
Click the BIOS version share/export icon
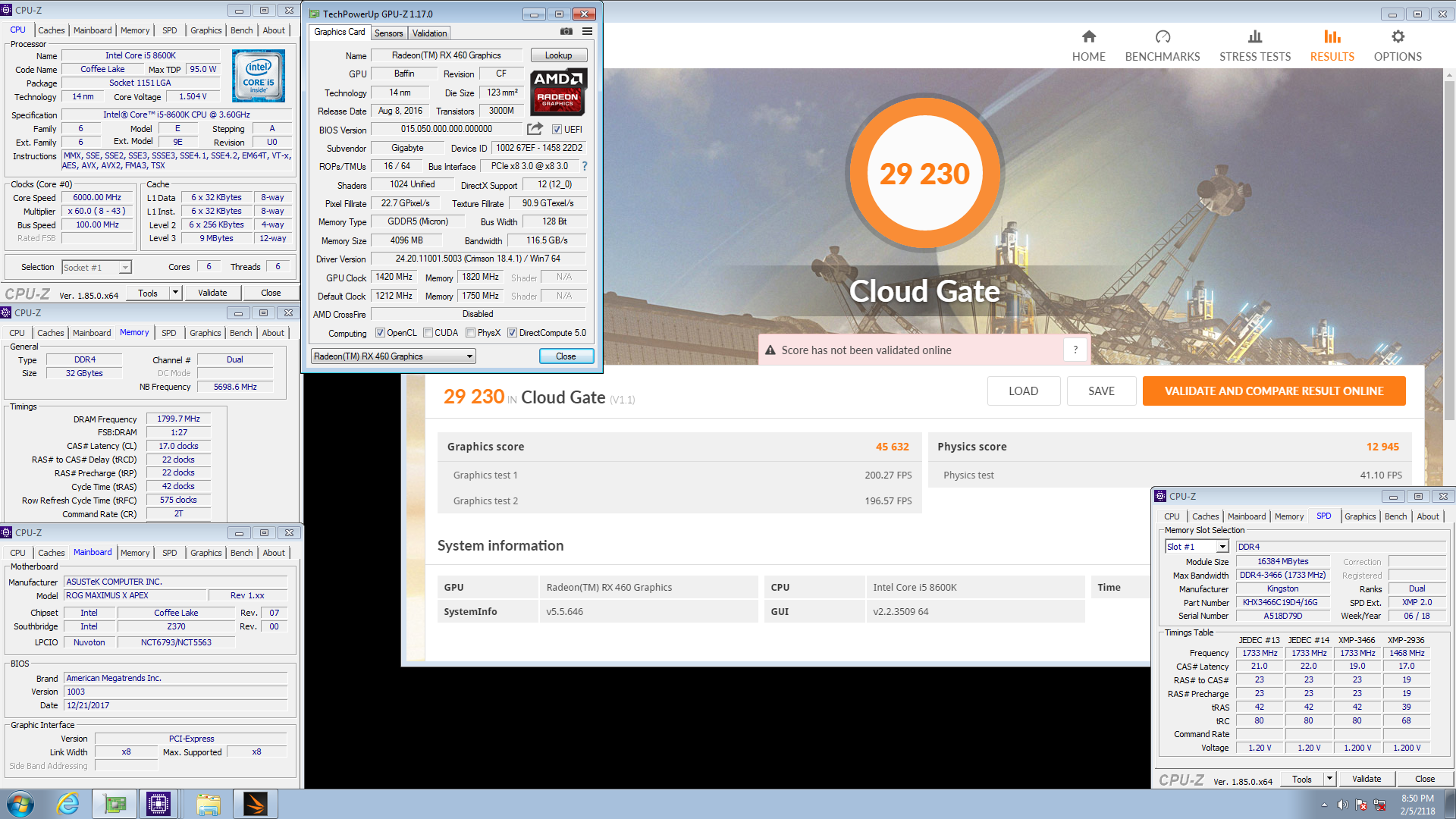[535, 129]
